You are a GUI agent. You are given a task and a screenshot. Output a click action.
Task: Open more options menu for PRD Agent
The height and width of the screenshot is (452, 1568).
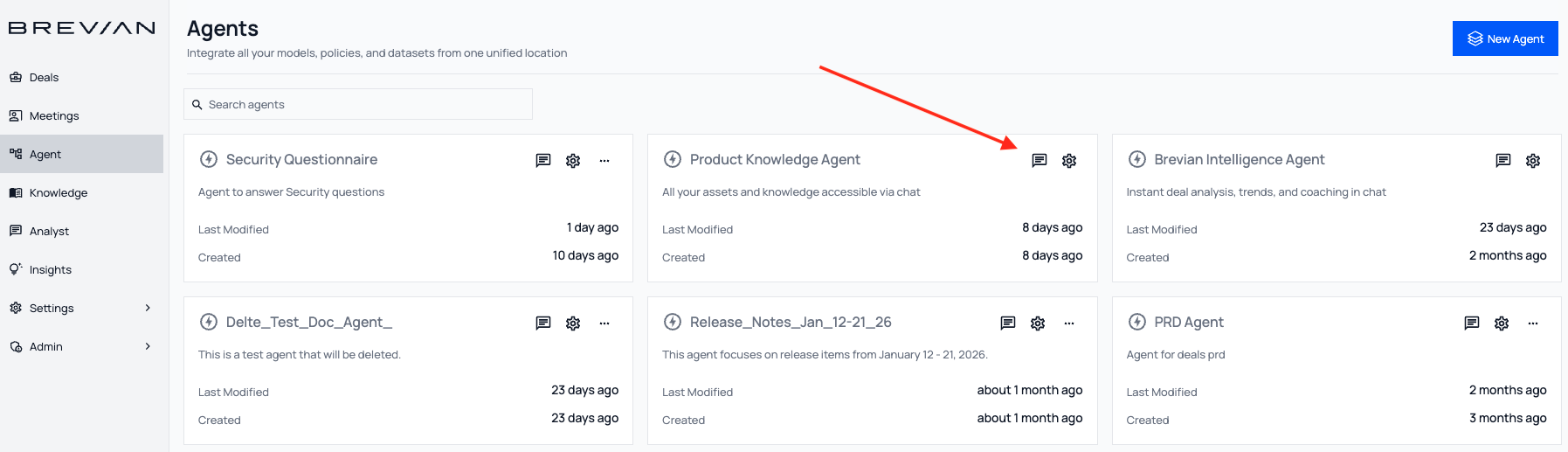point(1533,323)
